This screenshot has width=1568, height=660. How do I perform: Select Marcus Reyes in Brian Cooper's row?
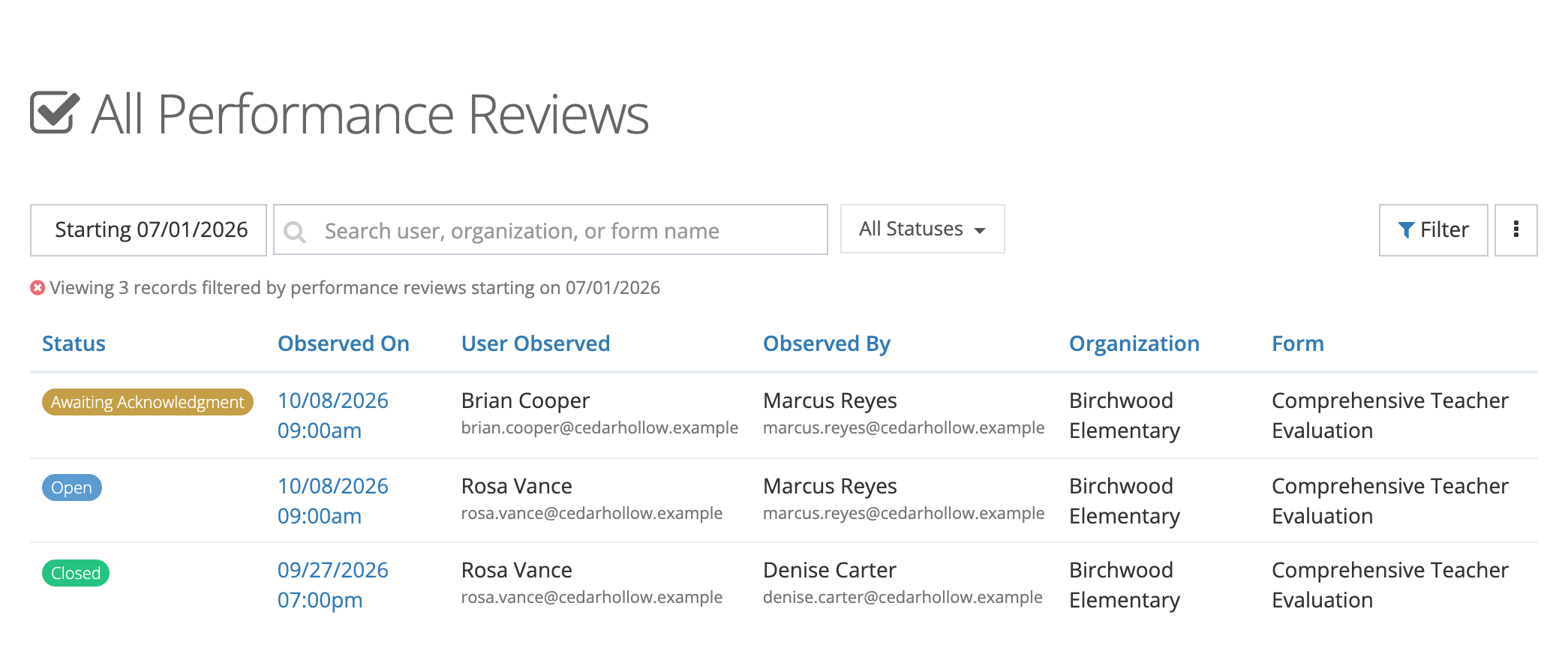830,400
